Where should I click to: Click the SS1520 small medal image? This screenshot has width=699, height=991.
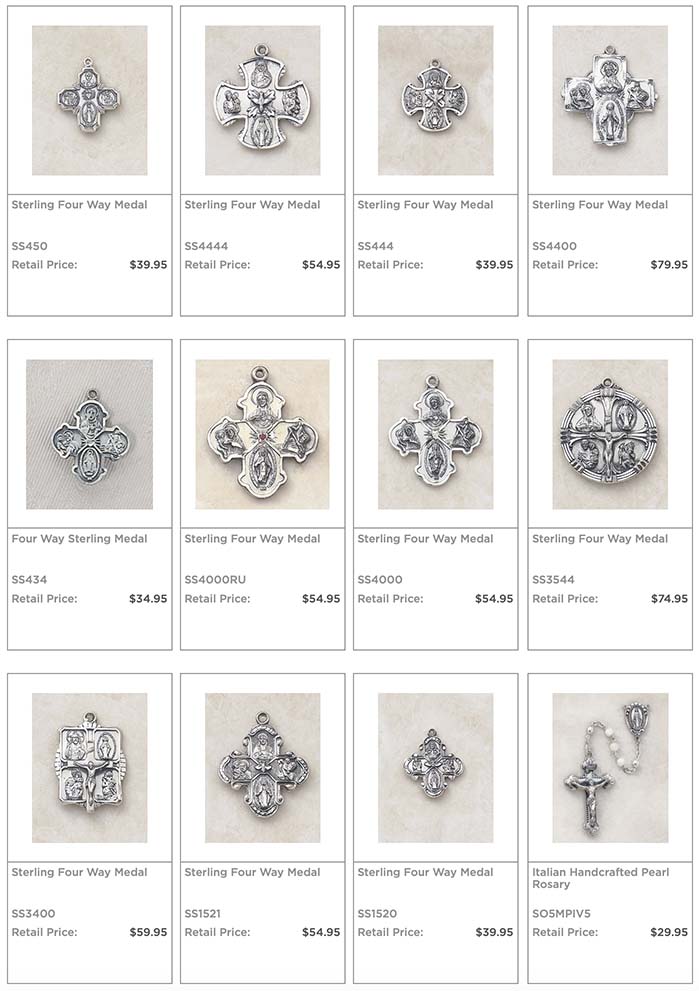[435, 768]
